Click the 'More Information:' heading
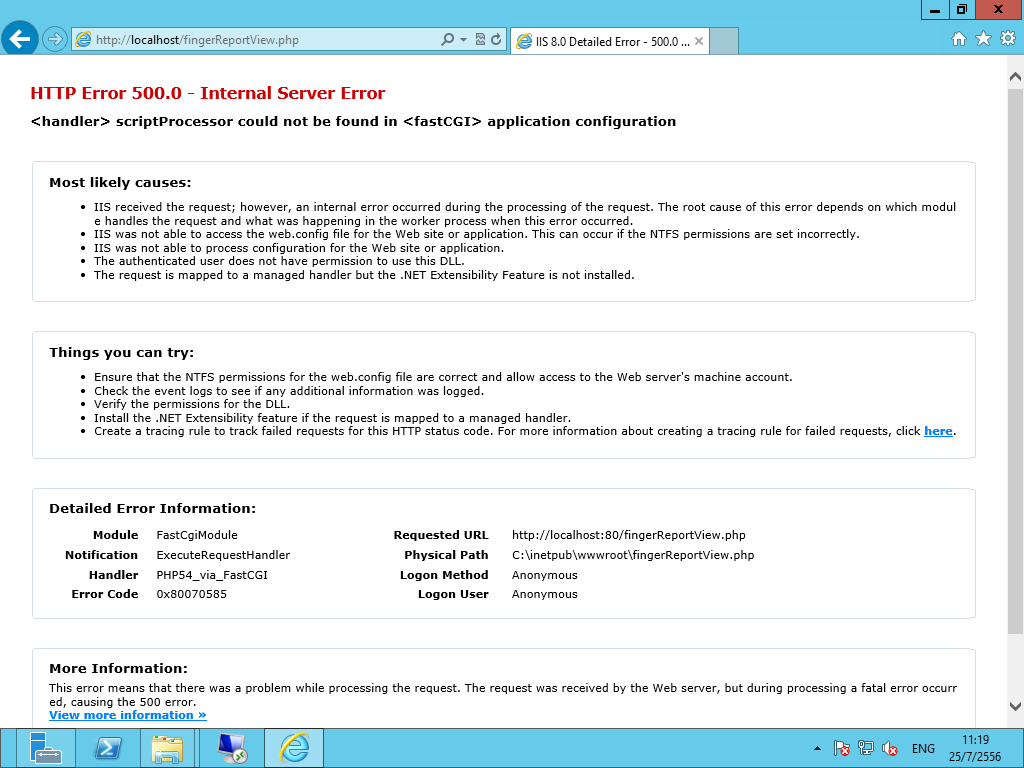The image size is (1024, 768). (118, 669)
